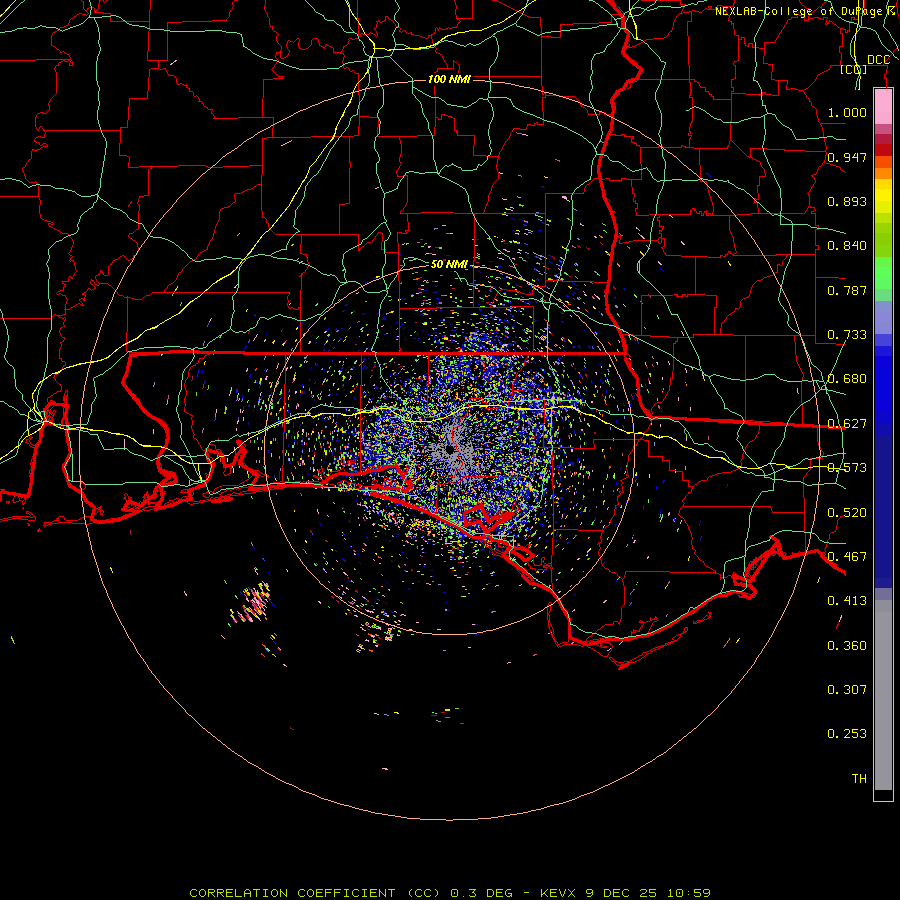The height and width of the screenshot is (900, 900).
Task: Click the [CC] product label near the legend
Action: click(x=854, y=69)
